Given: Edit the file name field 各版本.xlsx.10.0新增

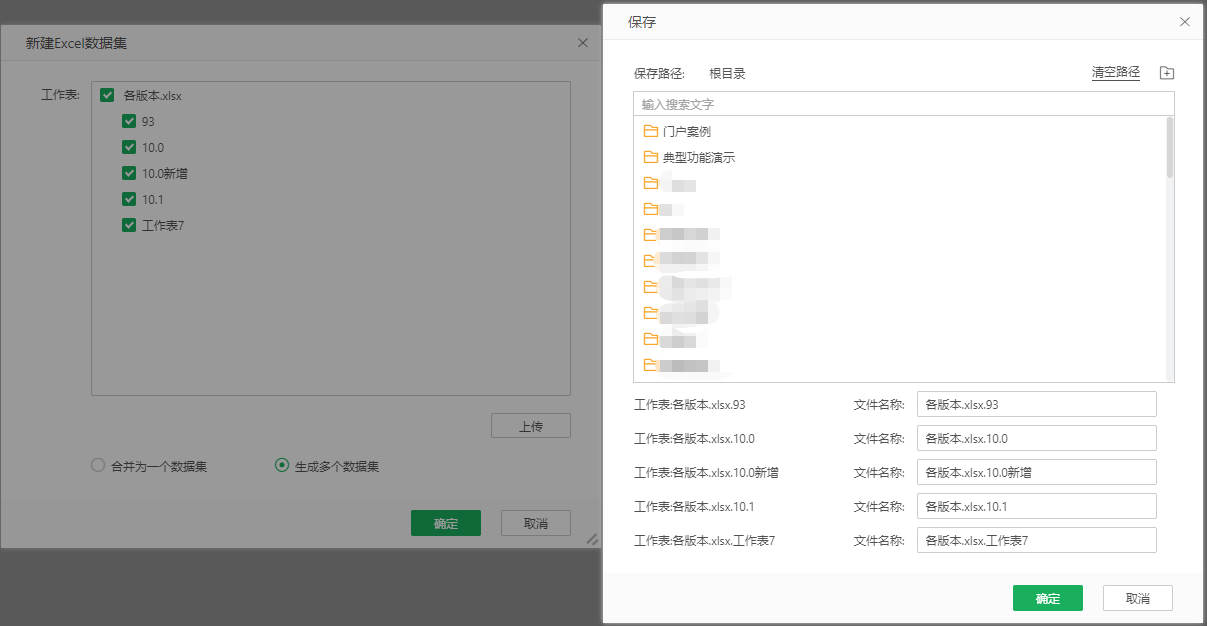Looking at the screenshot, I should click(1037, 472).
